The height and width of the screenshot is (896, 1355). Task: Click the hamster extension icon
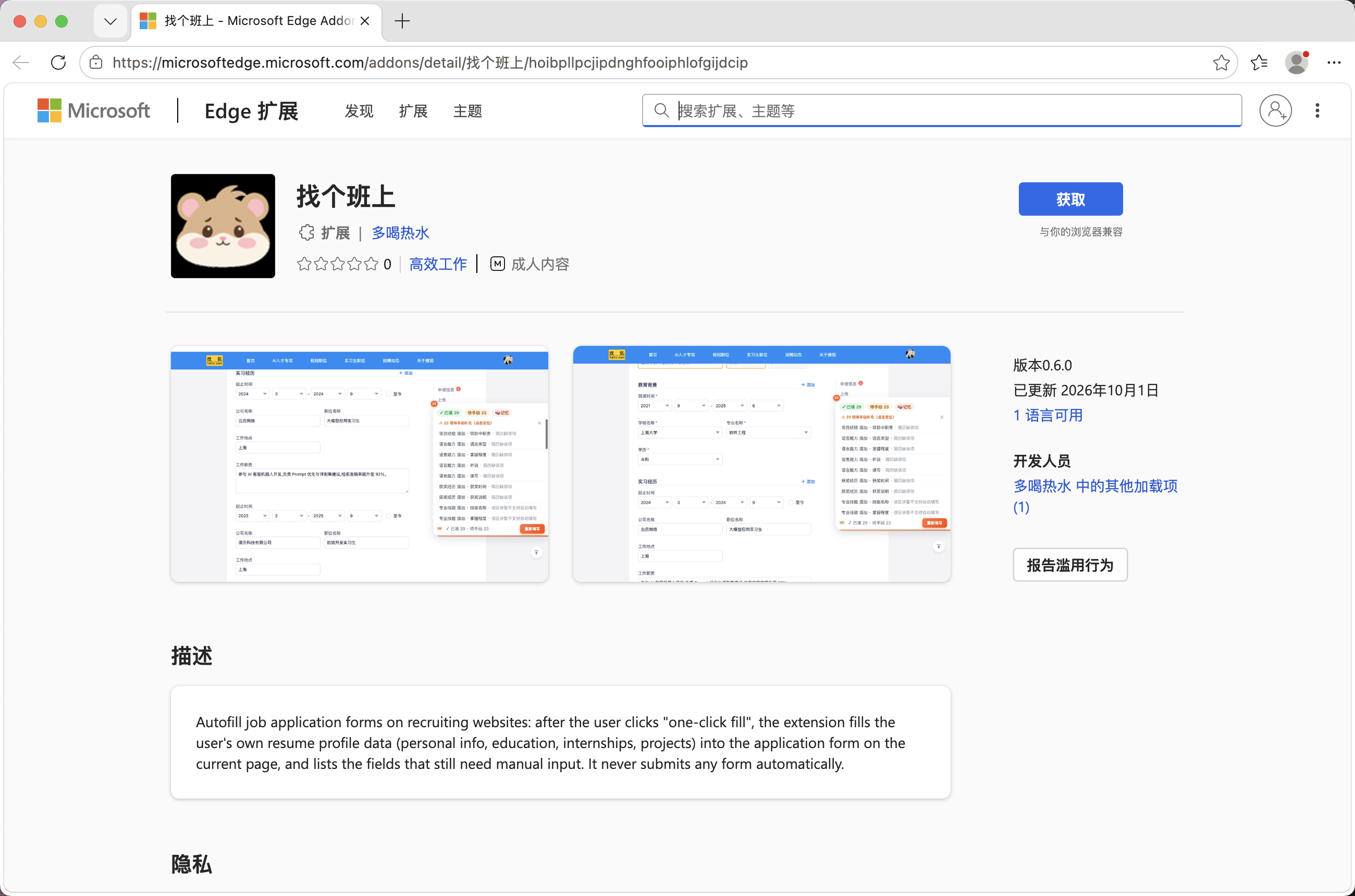pyautogui.click(x=223, y=226)
